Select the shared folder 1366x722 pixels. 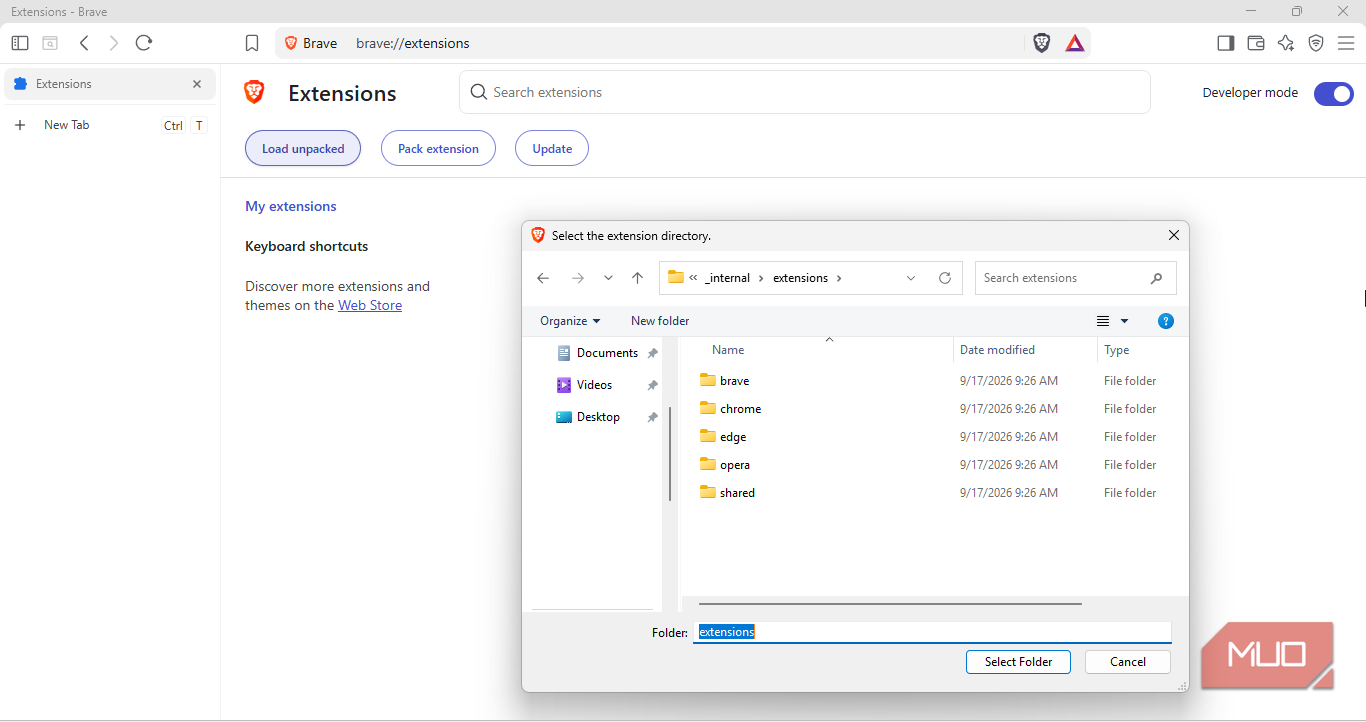727,493
